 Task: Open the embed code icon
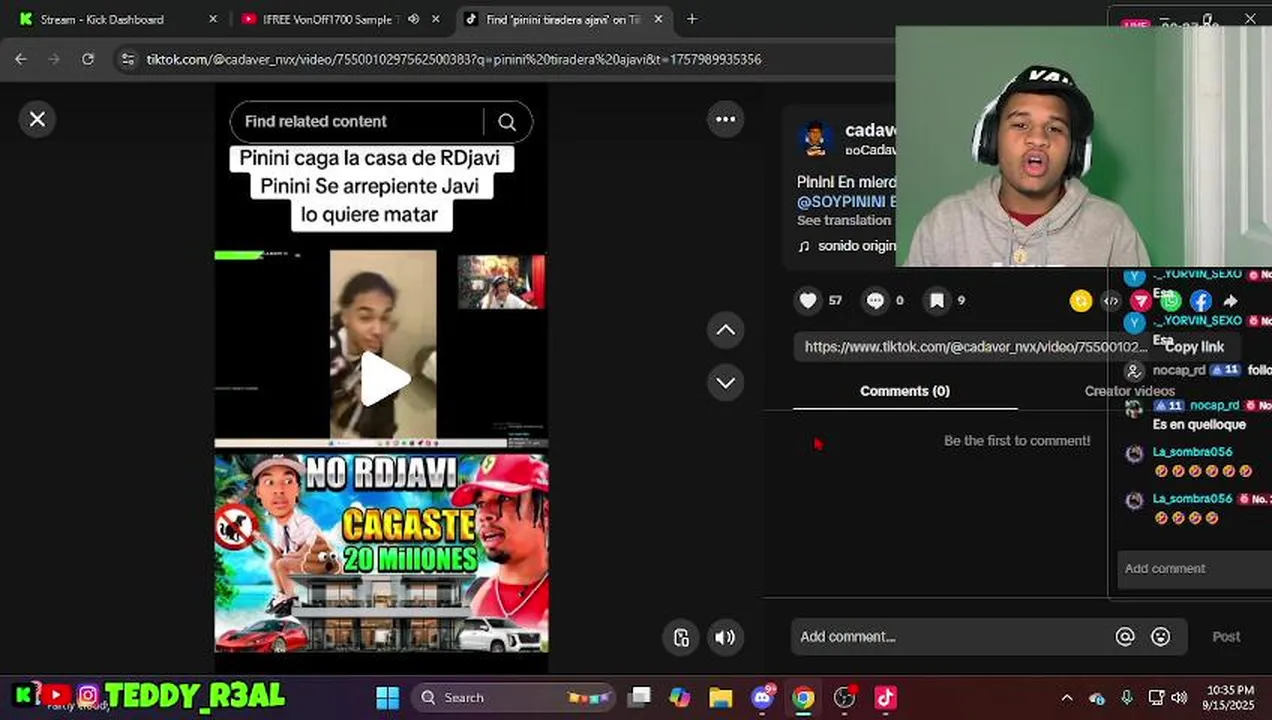tap(1111, 300)
